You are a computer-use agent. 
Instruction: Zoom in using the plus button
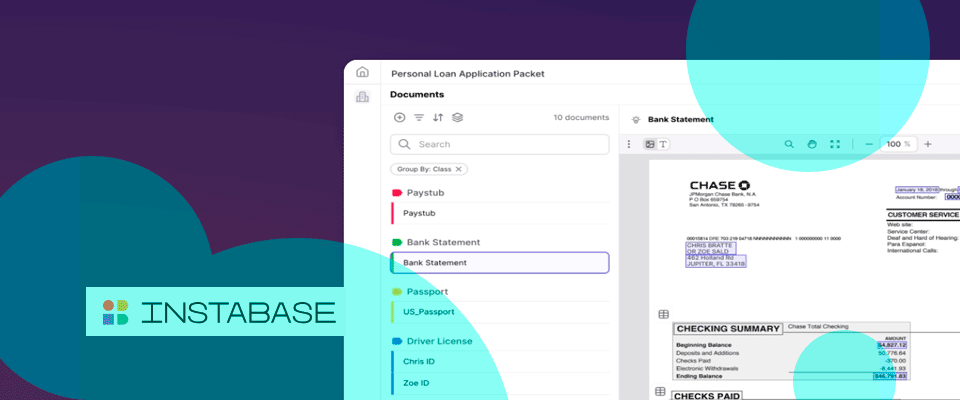[x=927, y=144]
